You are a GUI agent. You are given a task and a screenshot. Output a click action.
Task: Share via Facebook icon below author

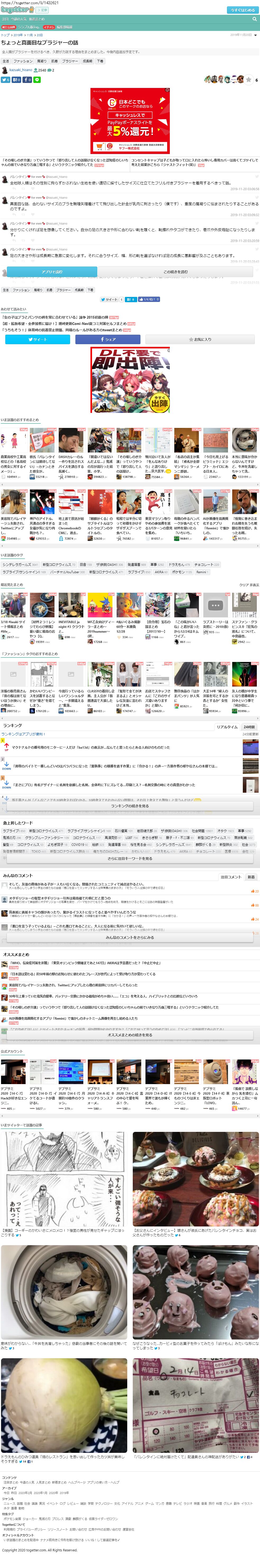tap(28, 80)
